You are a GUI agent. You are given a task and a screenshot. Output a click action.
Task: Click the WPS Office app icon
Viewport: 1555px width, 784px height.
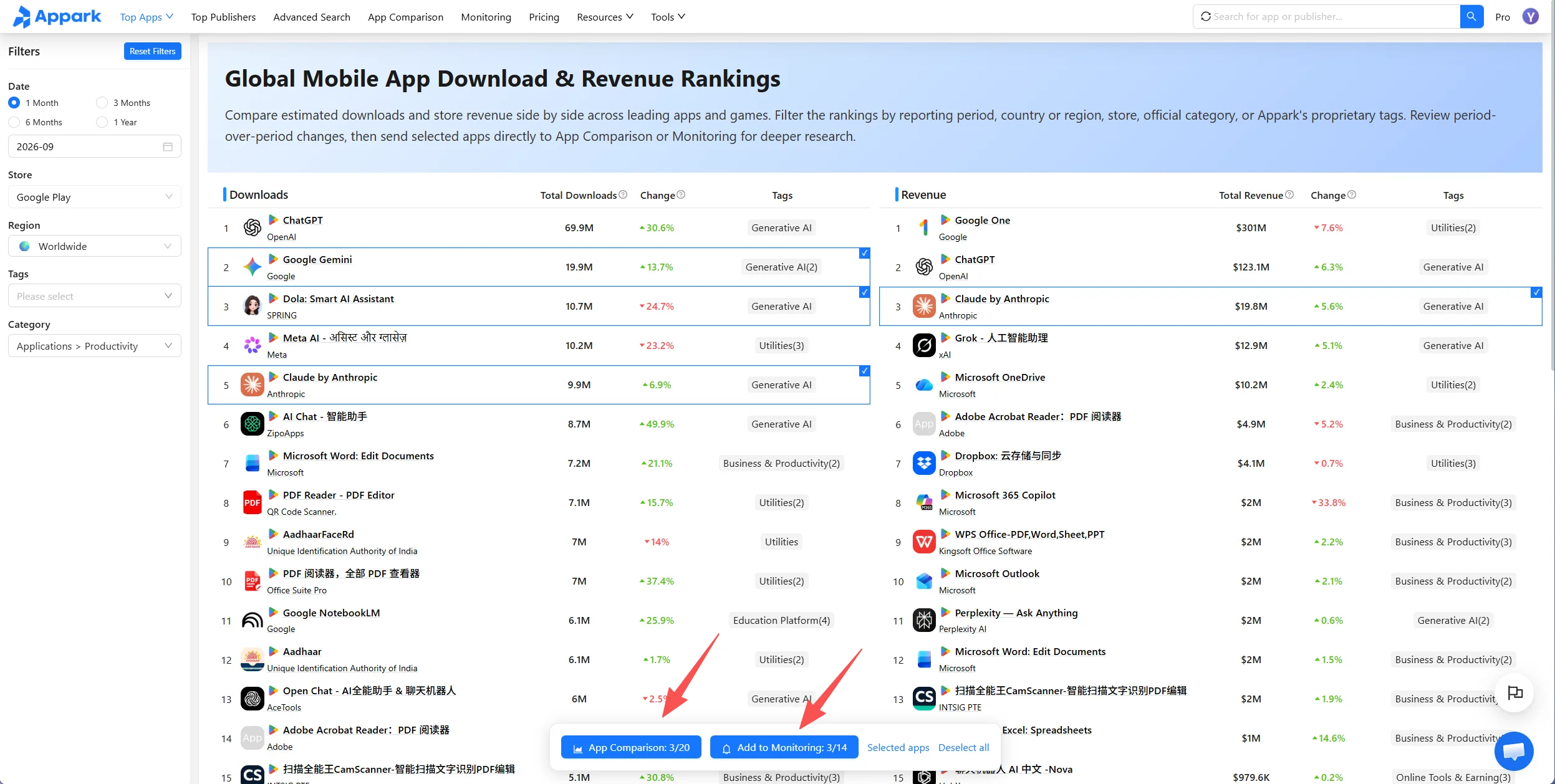coord(924,542)
